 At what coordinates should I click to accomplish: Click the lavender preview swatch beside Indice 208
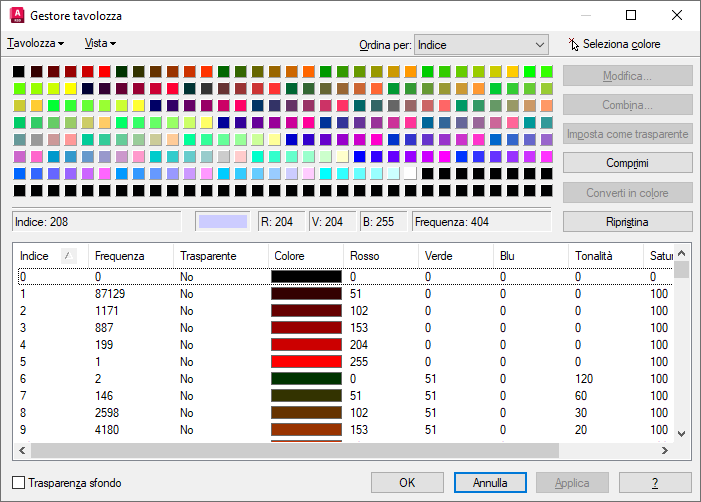223,222
